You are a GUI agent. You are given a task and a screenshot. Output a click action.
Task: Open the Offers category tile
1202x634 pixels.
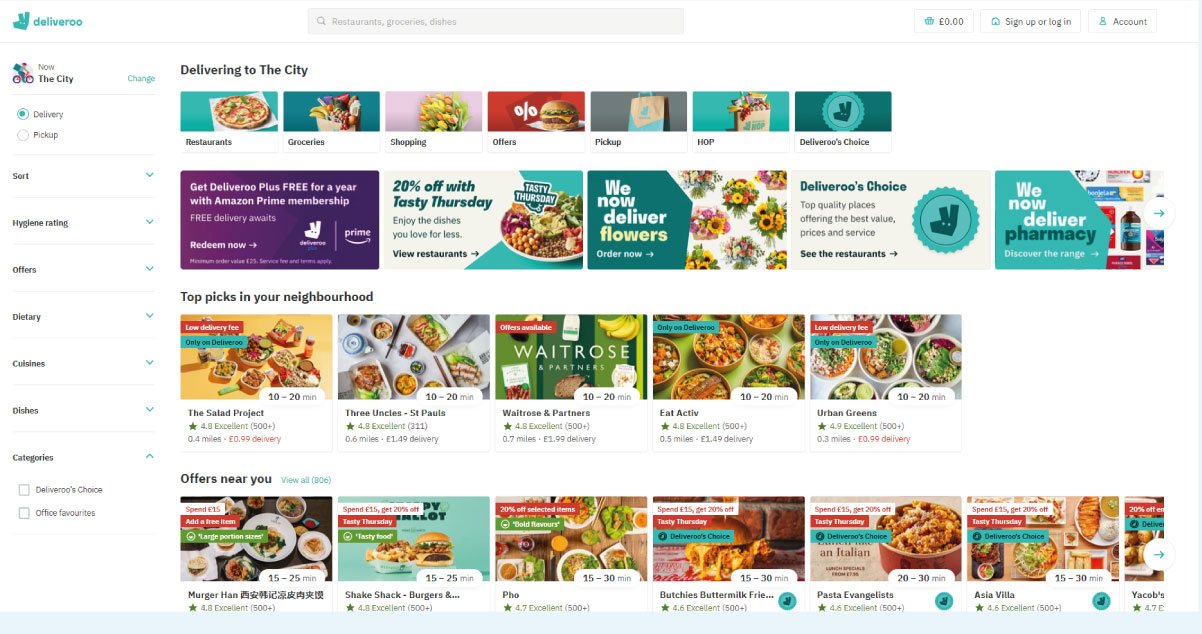pos(535,121)
